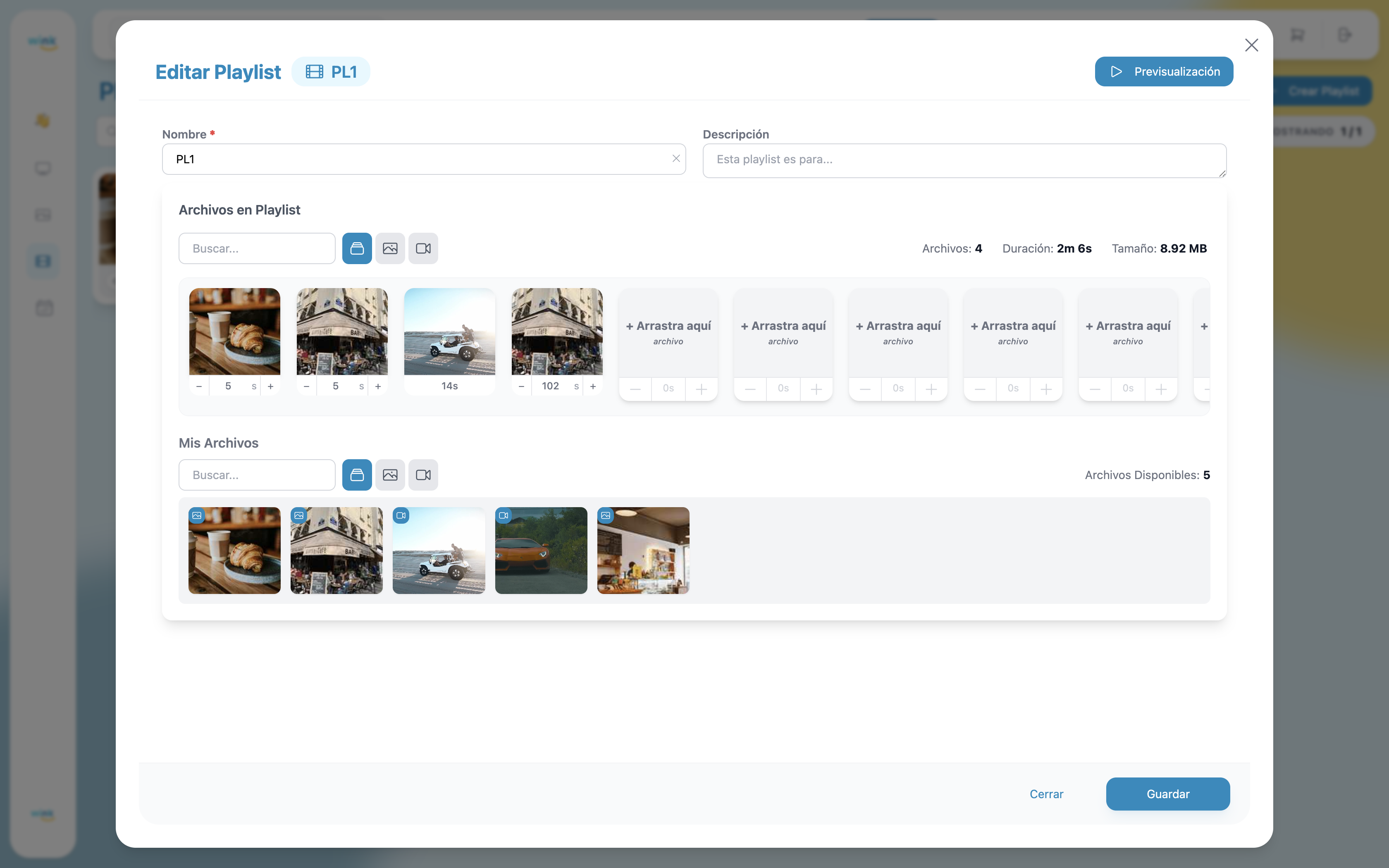Click the Buscar field in Archivos en Playlist
This screenshot has width=1389, height=868.
coord(257,248)
